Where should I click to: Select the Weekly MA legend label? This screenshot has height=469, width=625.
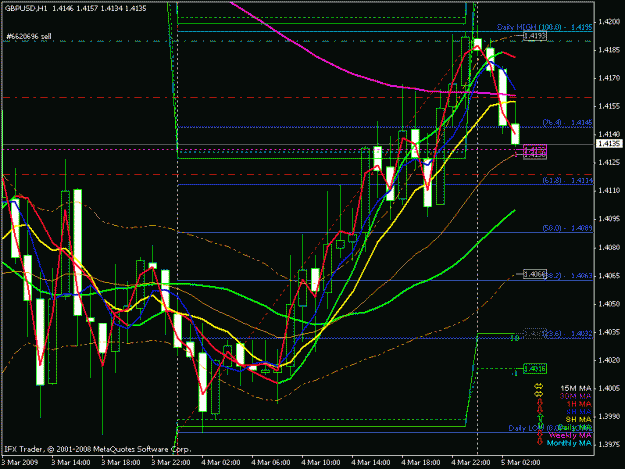(570, 436)
